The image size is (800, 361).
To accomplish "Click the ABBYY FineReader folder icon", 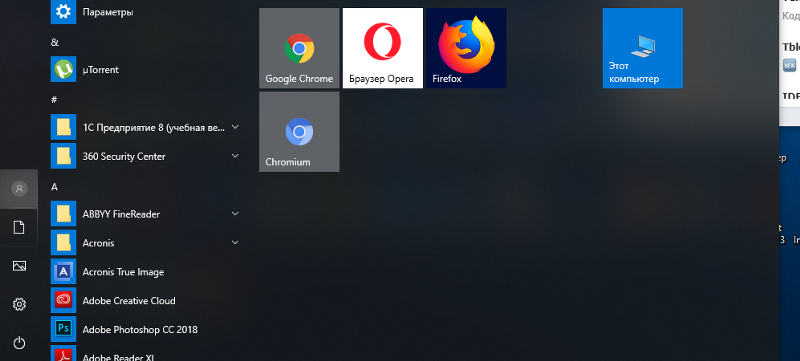I will (63, 214).
